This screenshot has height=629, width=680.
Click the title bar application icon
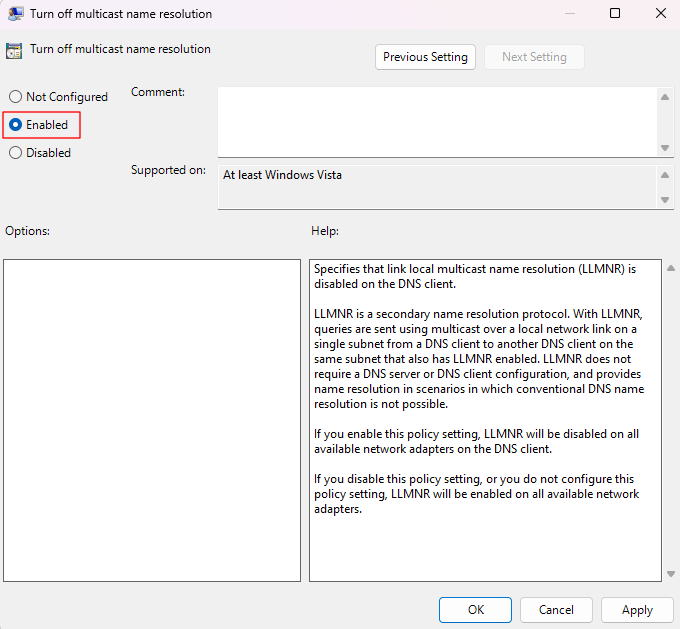point(15,14)
